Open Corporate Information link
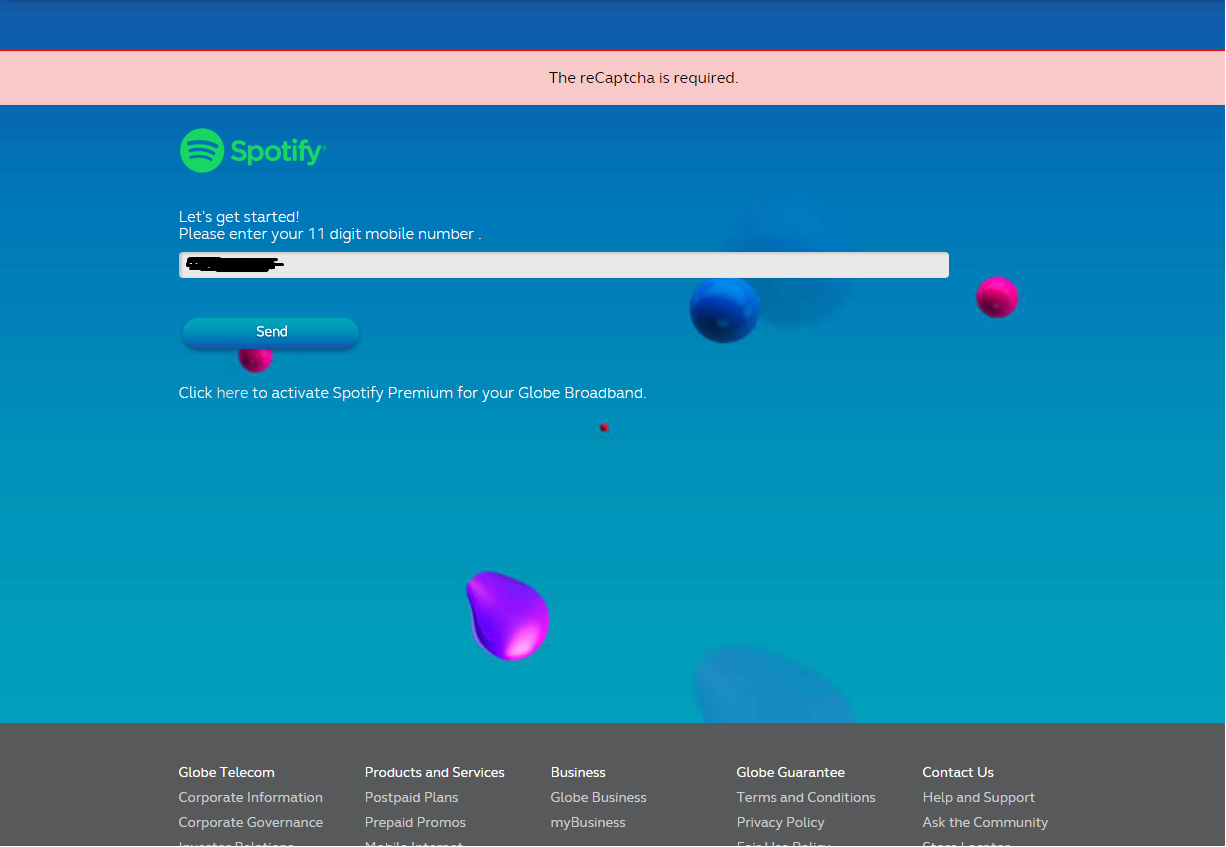 (250, 797)
